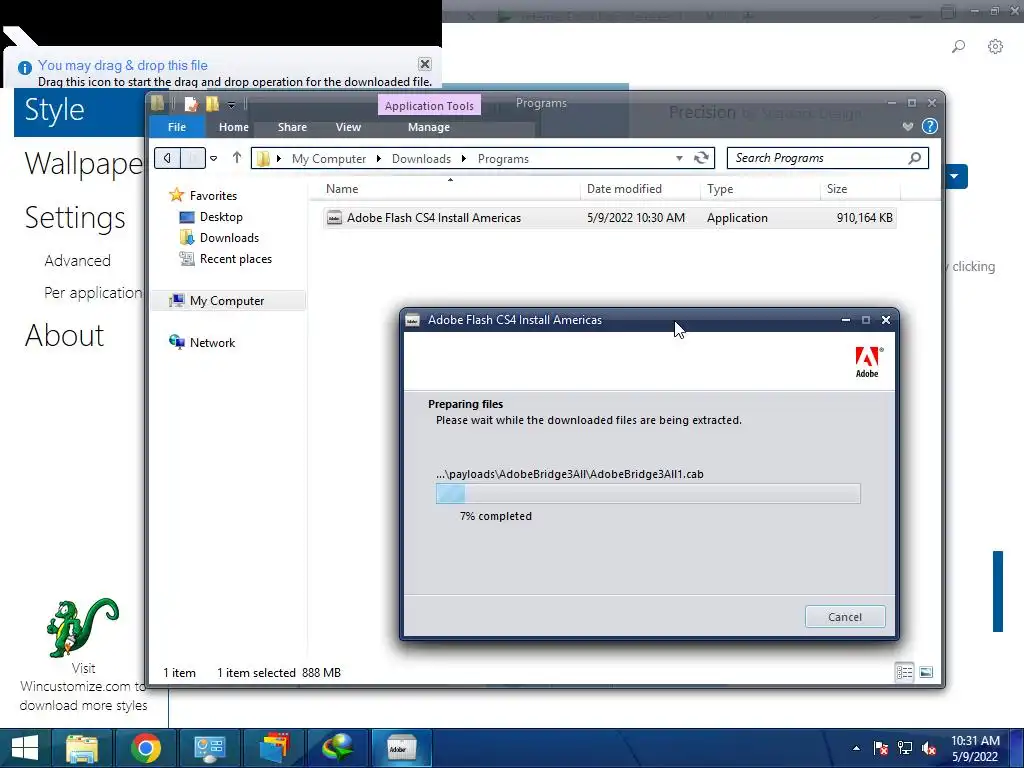Screen dimensions: 1024x768
Task: Open Per application settings in the sidebar
Action: click(93, 293)
